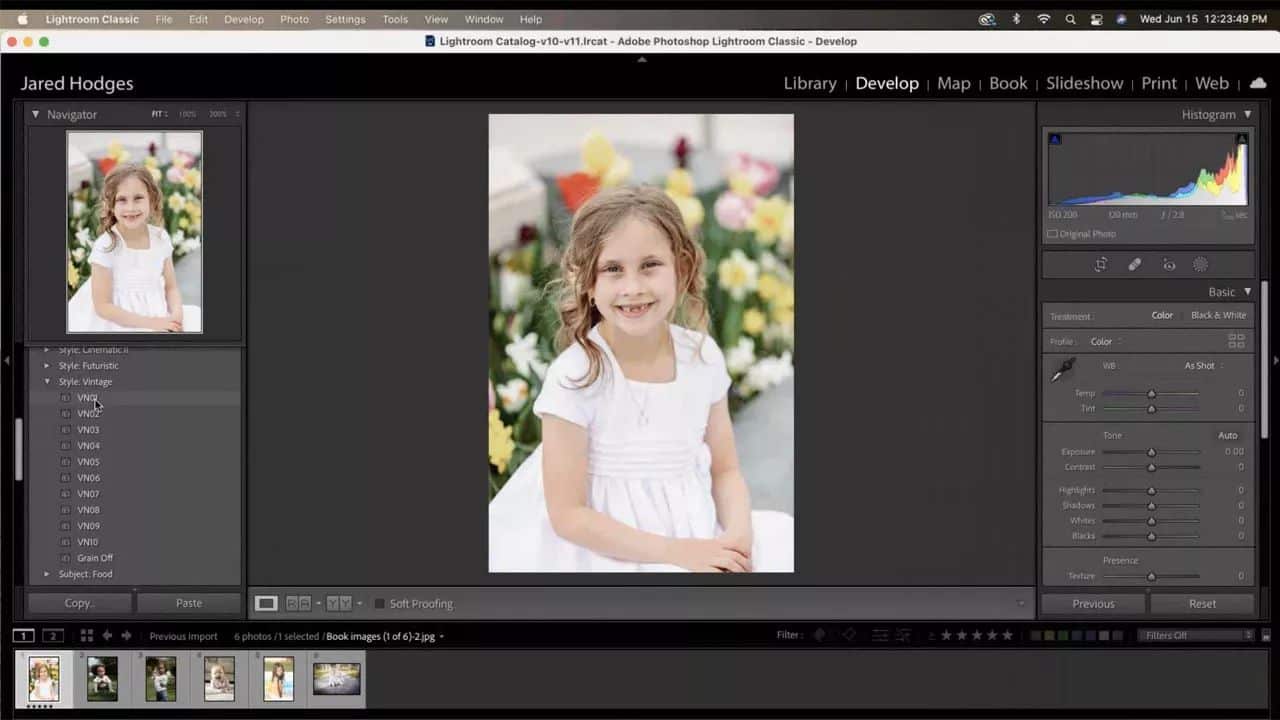Enable Soft Proofing
Screen dimensions: 1280x720
[380, 603]
